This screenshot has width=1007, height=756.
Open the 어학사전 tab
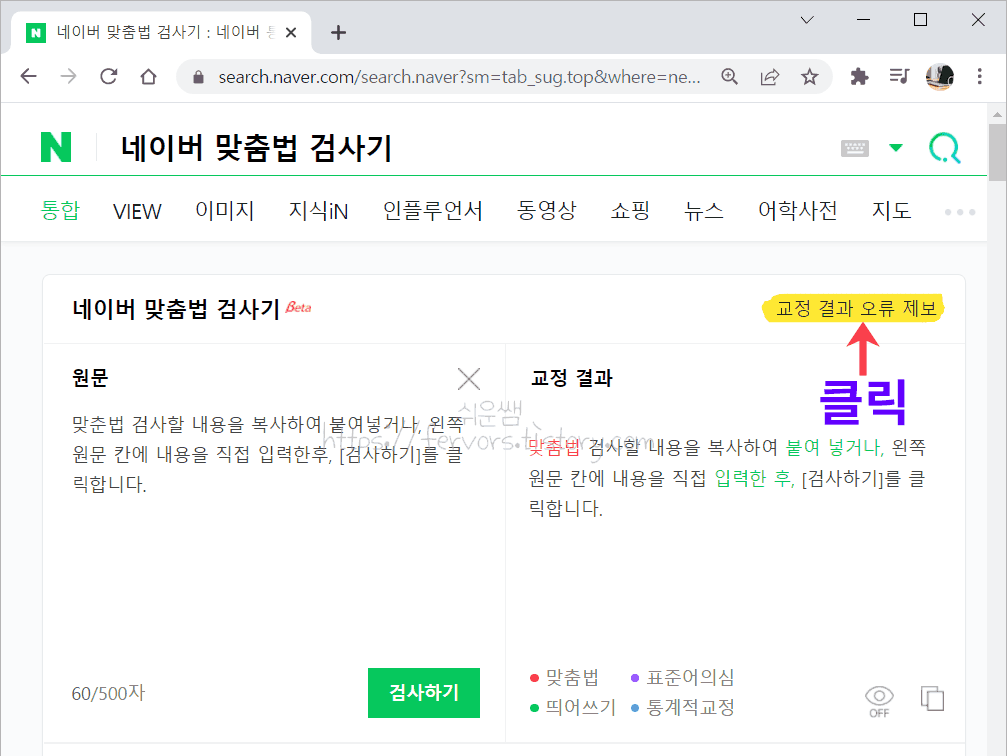[798, 210]
